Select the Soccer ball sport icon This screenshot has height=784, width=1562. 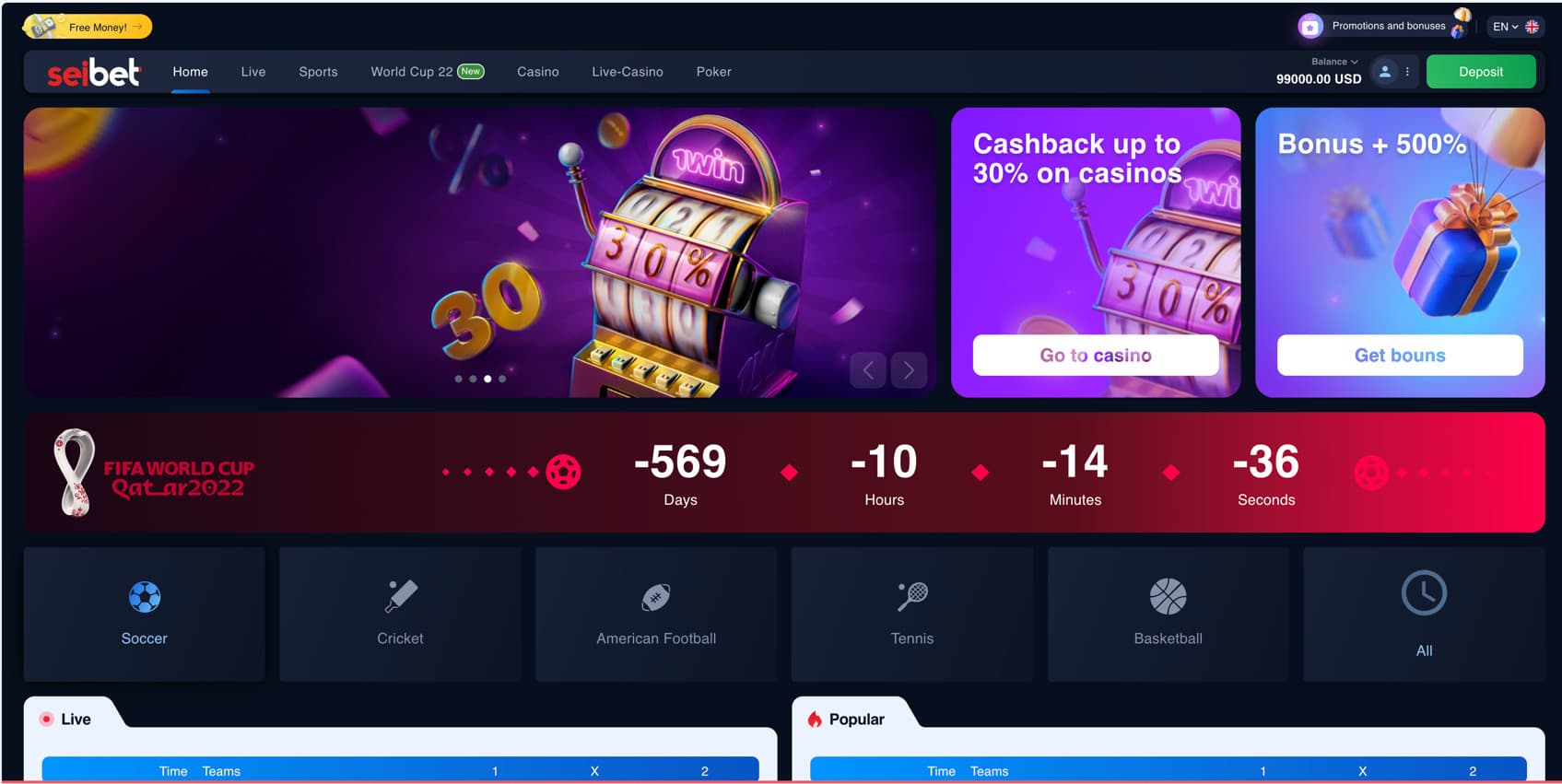(145, 597)
